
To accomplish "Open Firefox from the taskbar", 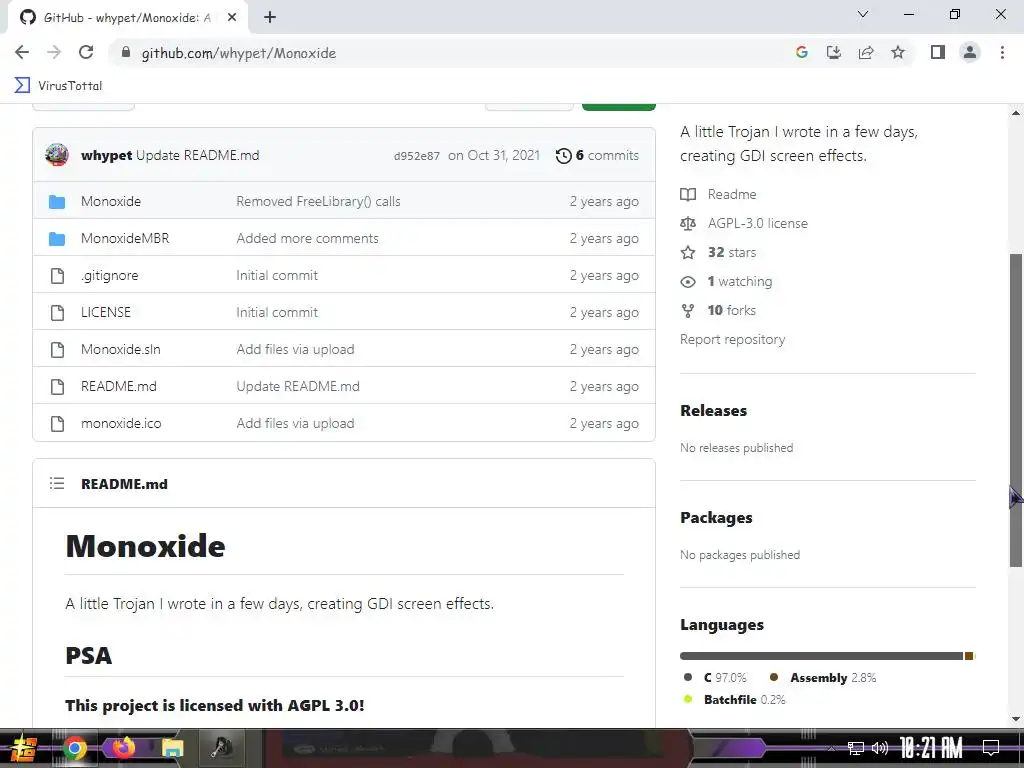I will [x=123, y=747].
